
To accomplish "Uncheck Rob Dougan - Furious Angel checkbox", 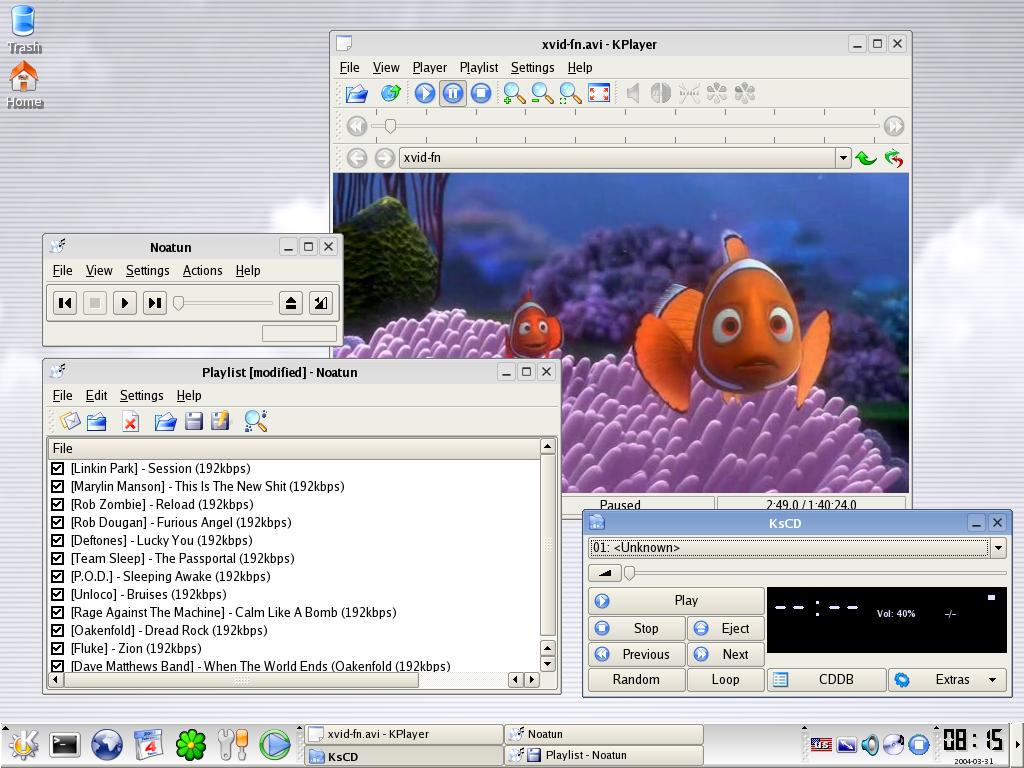I will pos(57,522).
